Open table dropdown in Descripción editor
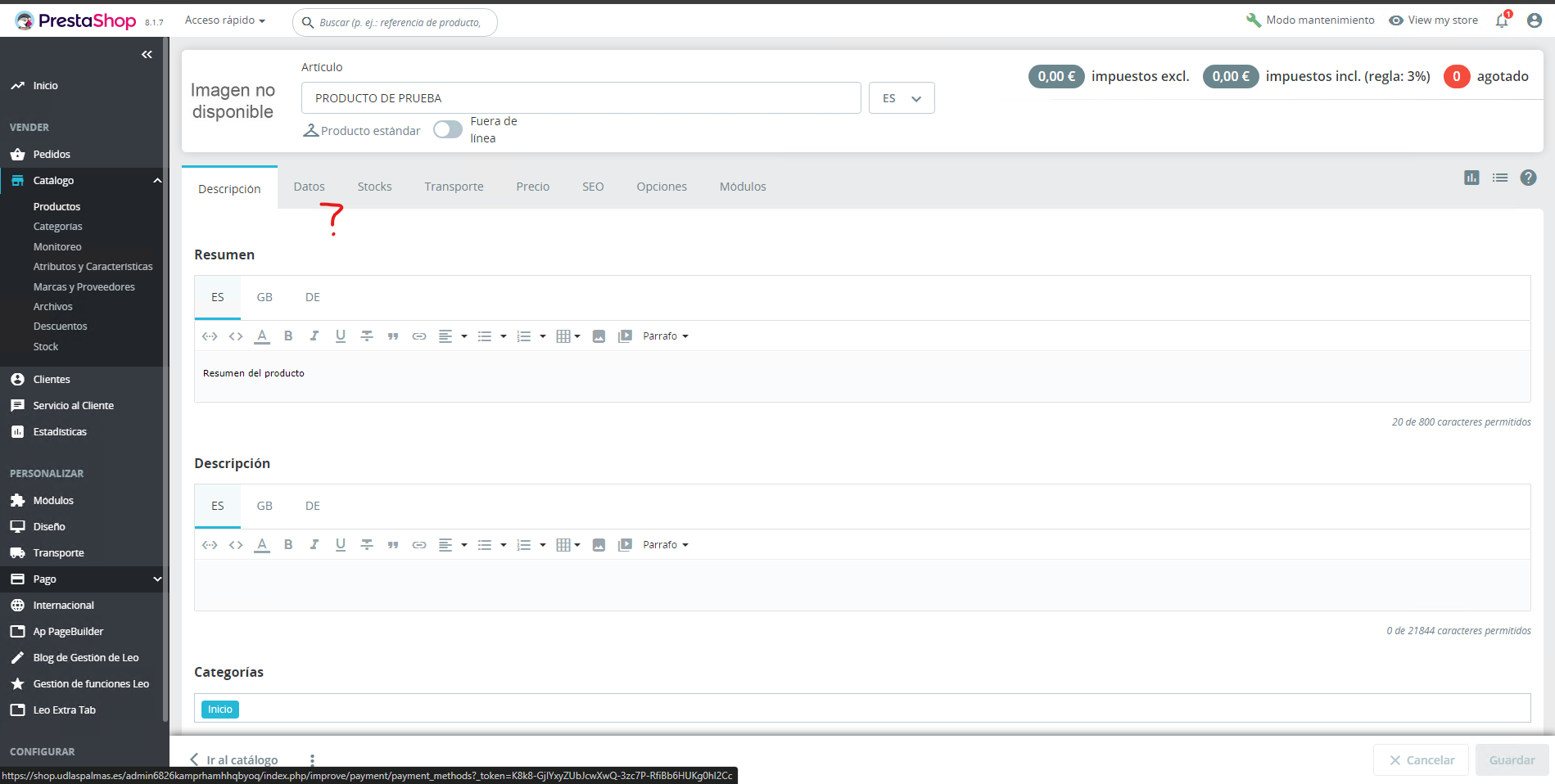Viewport: 1555px width, 784px height. 568,544
